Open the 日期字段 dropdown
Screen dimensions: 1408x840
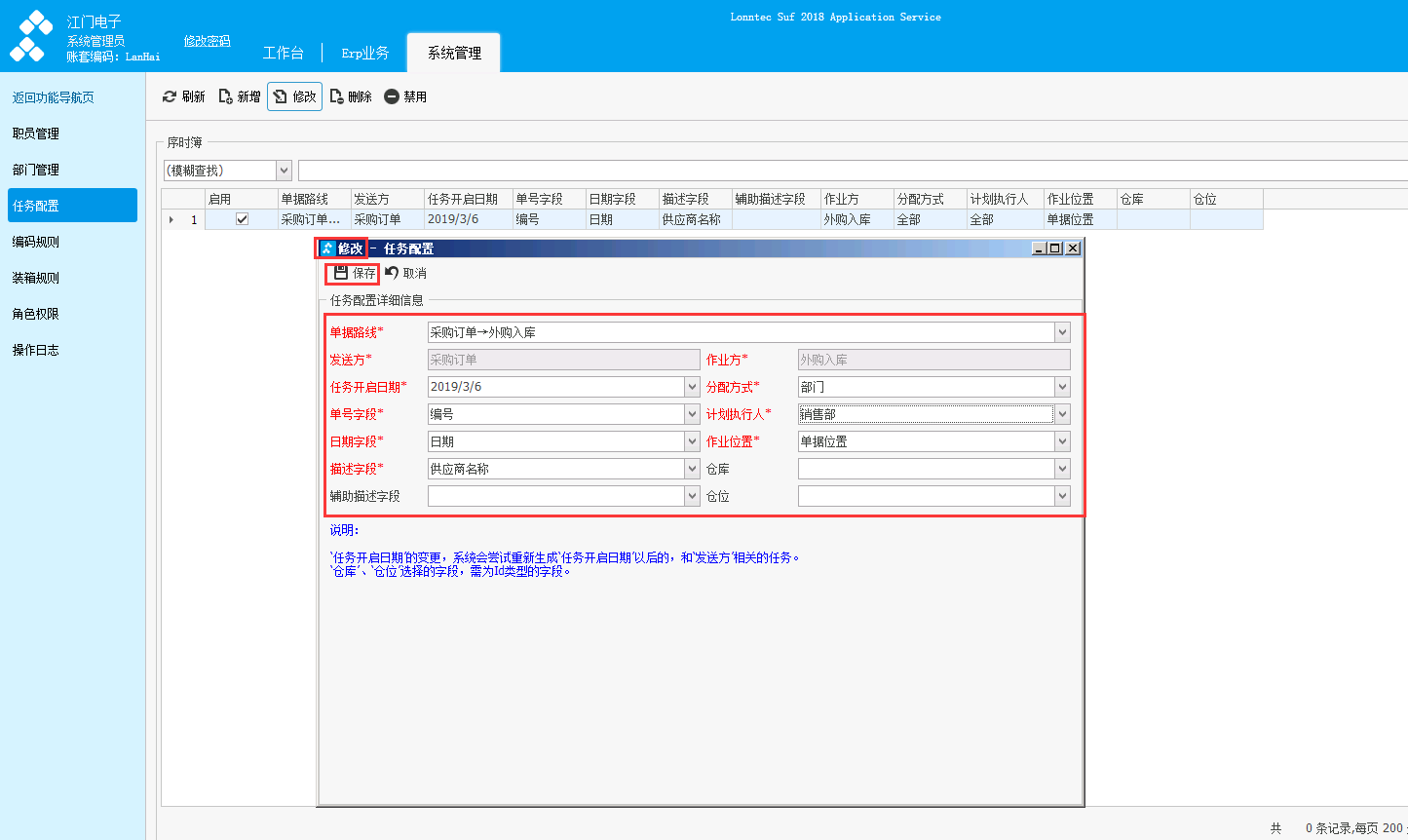692,441
